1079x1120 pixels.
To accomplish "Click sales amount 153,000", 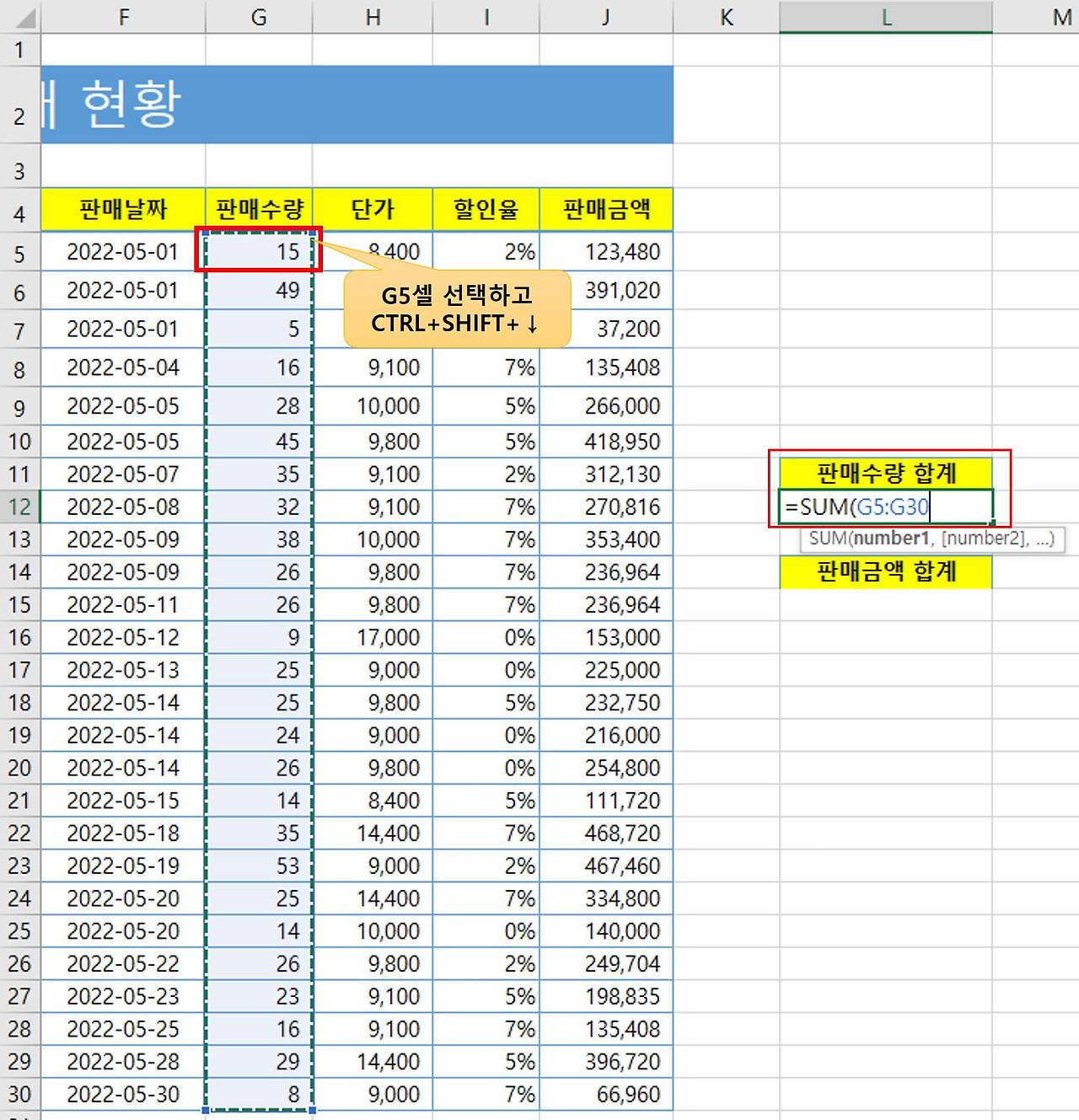I will [606, 637].
